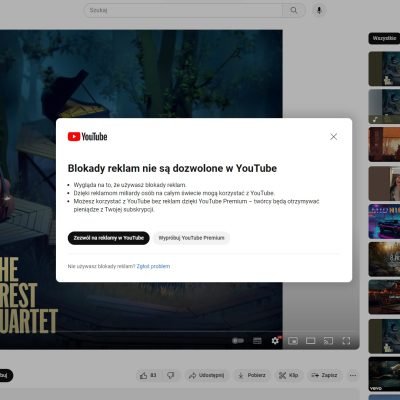Open the Zgłoś problem link
Viewport: 400px width, 400px height.
[153, 266]
